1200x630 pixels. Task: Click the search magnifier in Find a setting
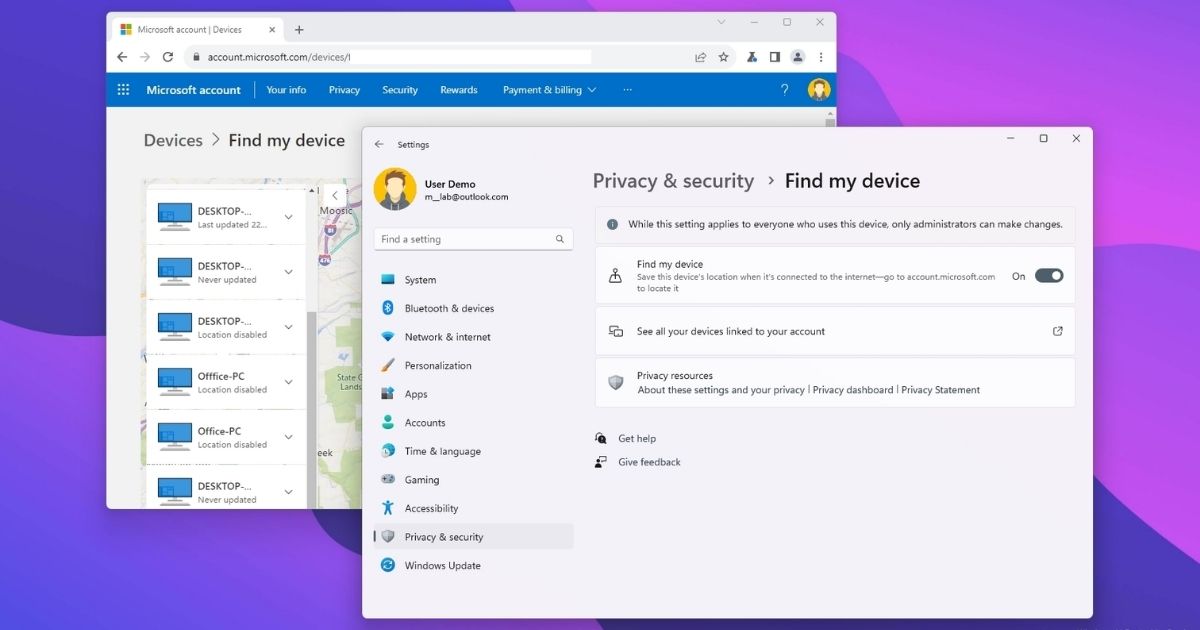click(x=560, y=239)
